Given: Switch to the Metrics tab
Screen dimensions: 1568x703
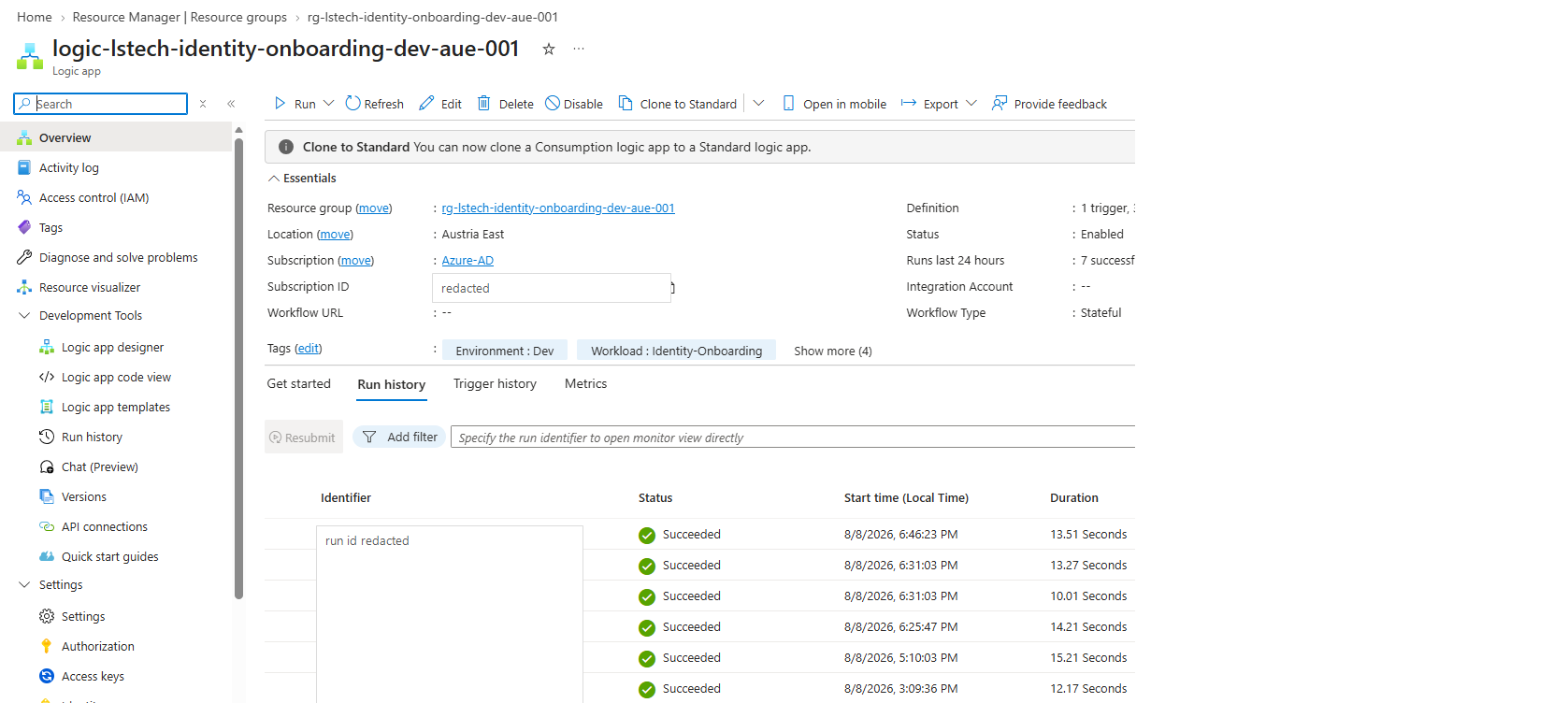Looking at the screenshot, I should [586, 383].
